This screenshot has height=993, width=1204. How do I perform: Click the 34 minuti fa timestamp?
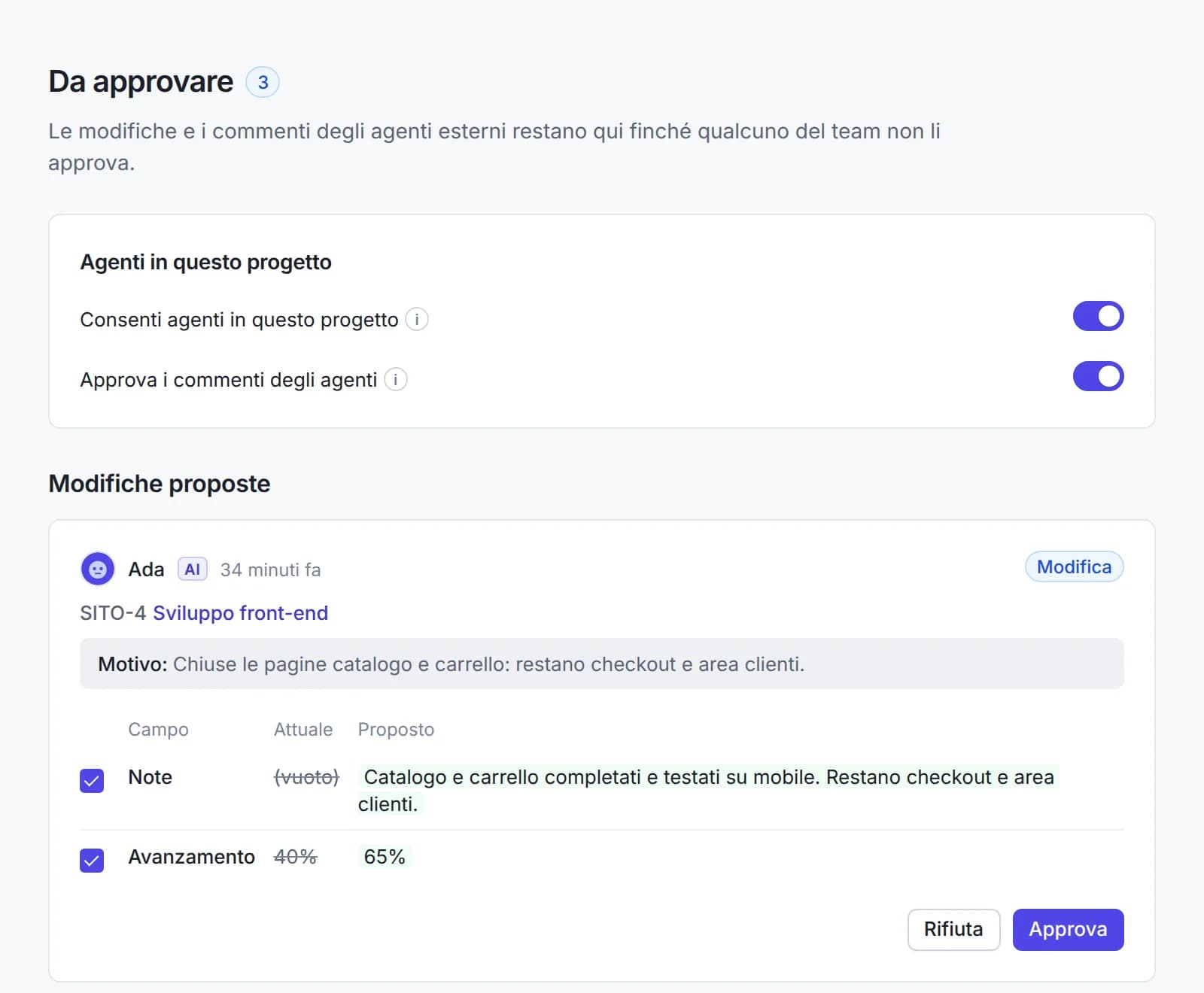point(270,570)
